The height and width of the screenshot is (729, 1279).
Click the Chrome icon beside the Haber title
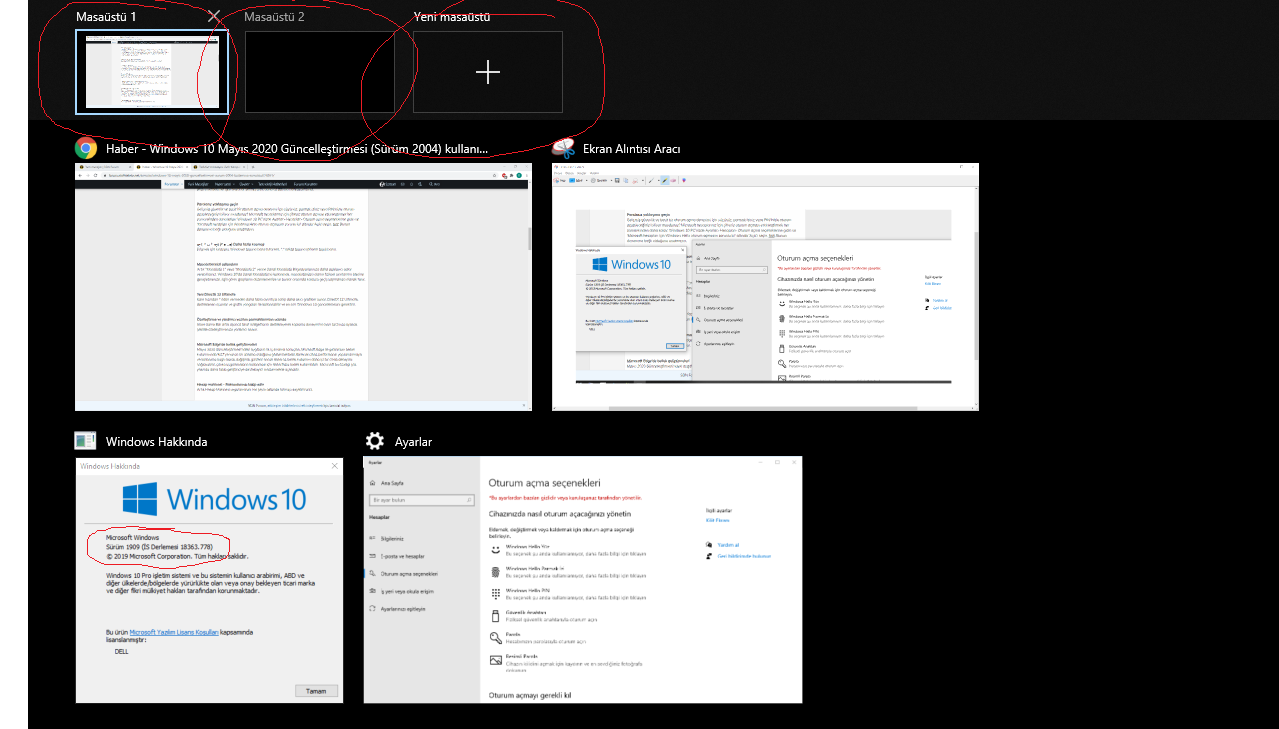tap(86, 149)
